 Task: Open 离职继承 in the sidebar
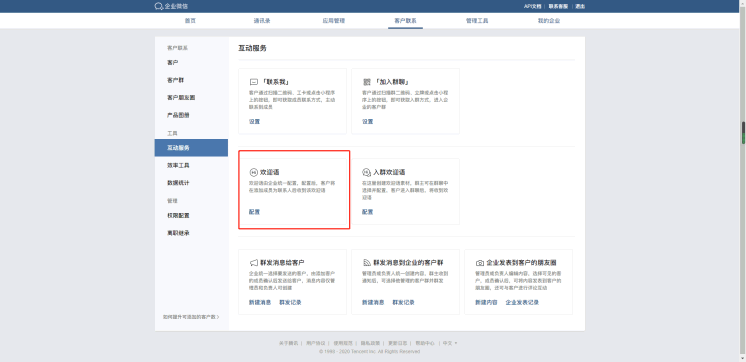191,233
